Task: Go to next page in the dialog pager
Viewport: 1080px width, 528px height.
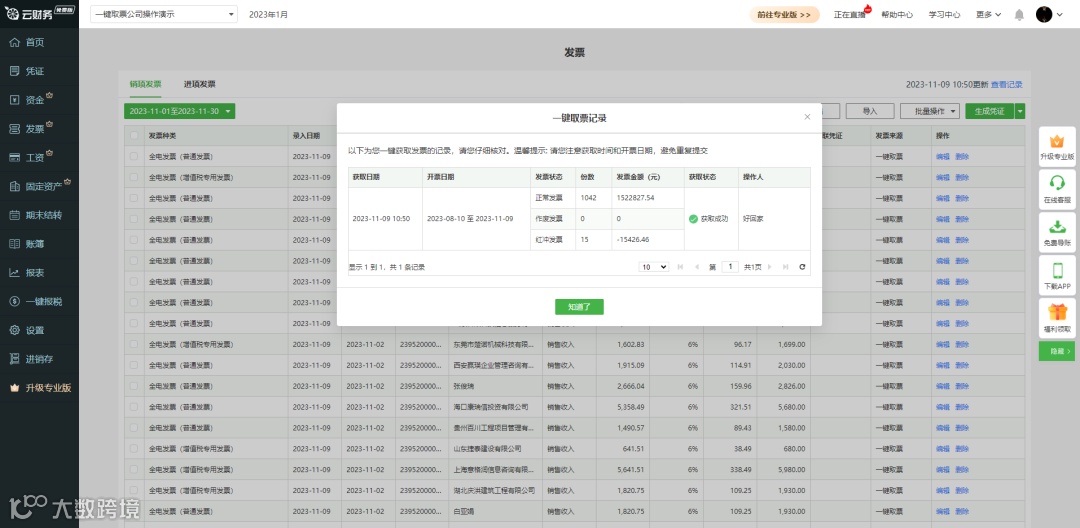Action: [x=769, y=266]
